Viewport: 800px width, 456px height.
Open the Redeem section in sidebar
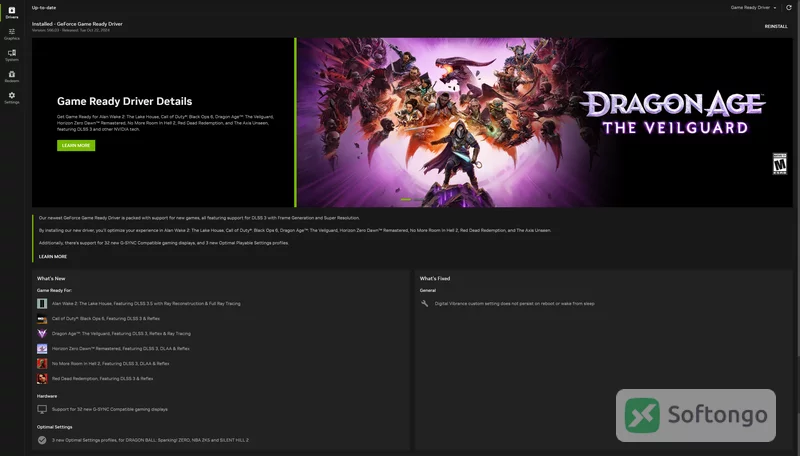(12, 77)
